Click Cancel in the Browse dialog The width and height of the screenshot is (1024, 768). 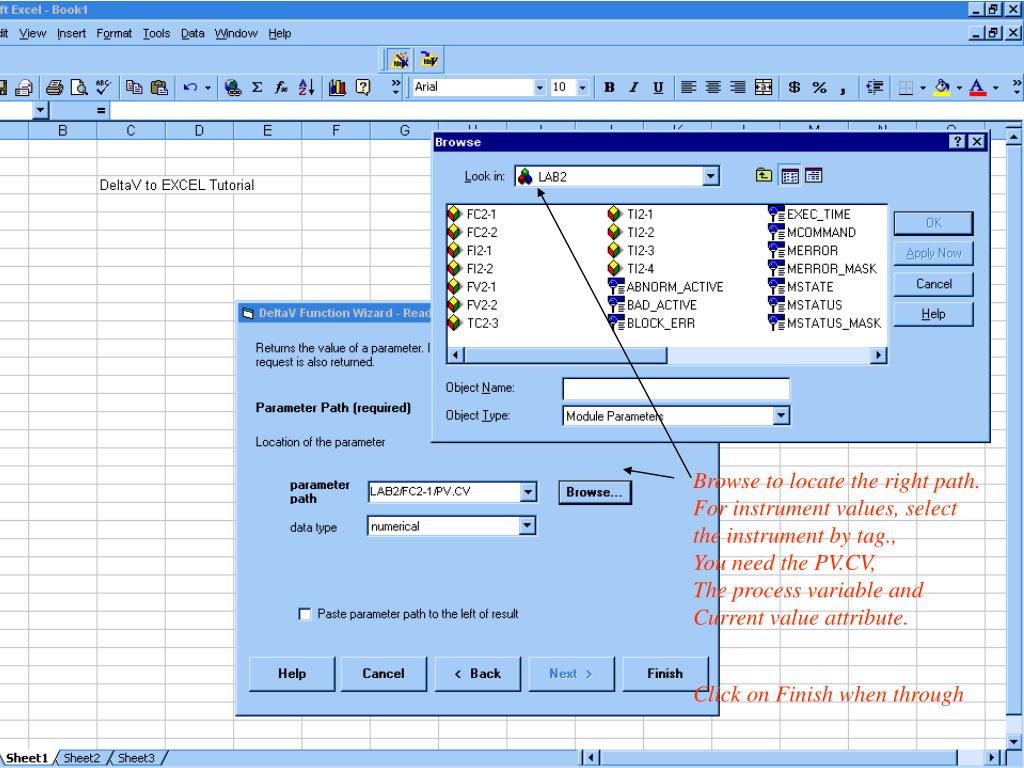click(x=933, y=284)
